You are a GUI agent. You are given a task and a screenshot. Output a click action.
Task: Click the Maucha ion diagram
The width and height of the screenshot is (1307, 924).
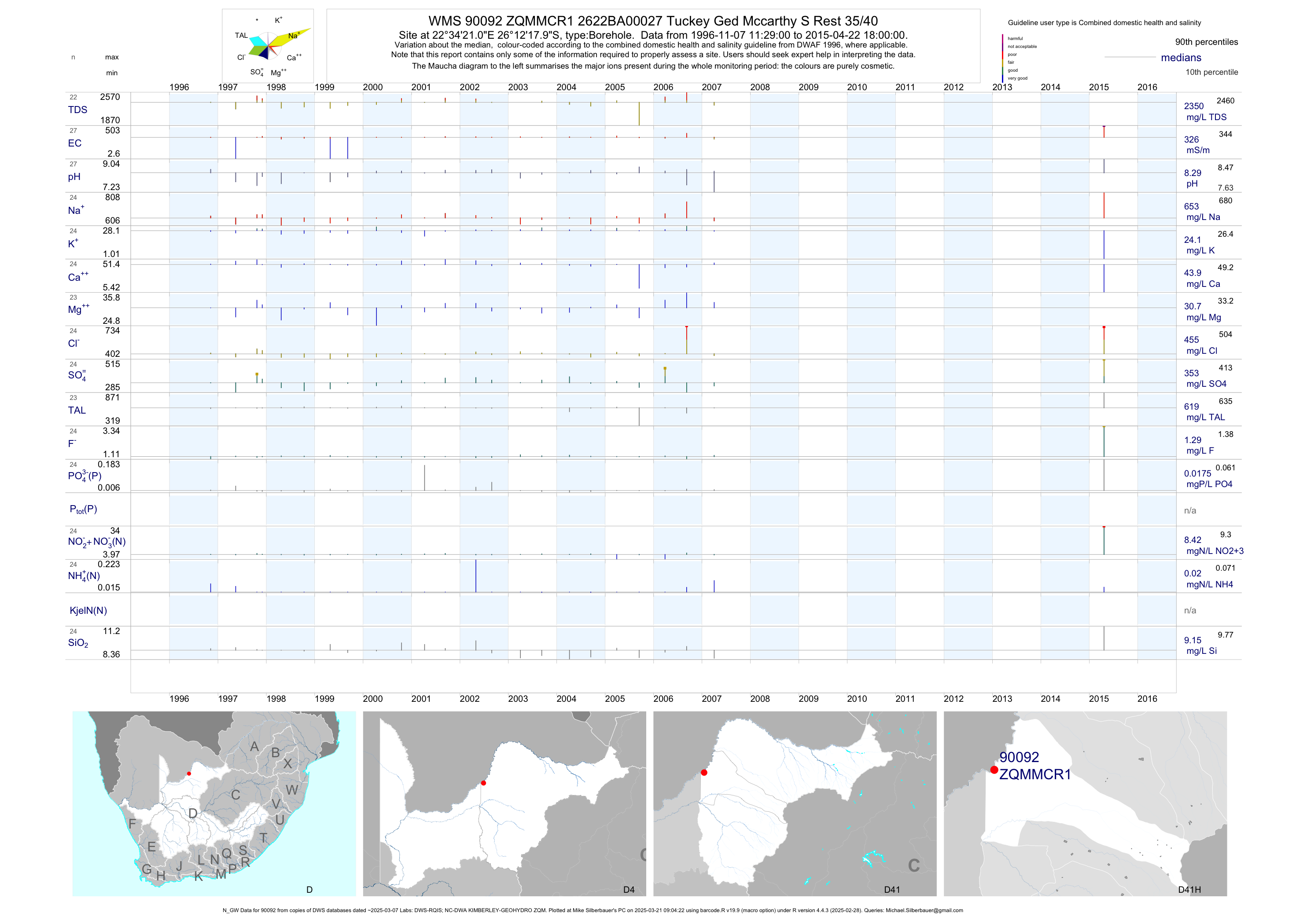[268, 47]
